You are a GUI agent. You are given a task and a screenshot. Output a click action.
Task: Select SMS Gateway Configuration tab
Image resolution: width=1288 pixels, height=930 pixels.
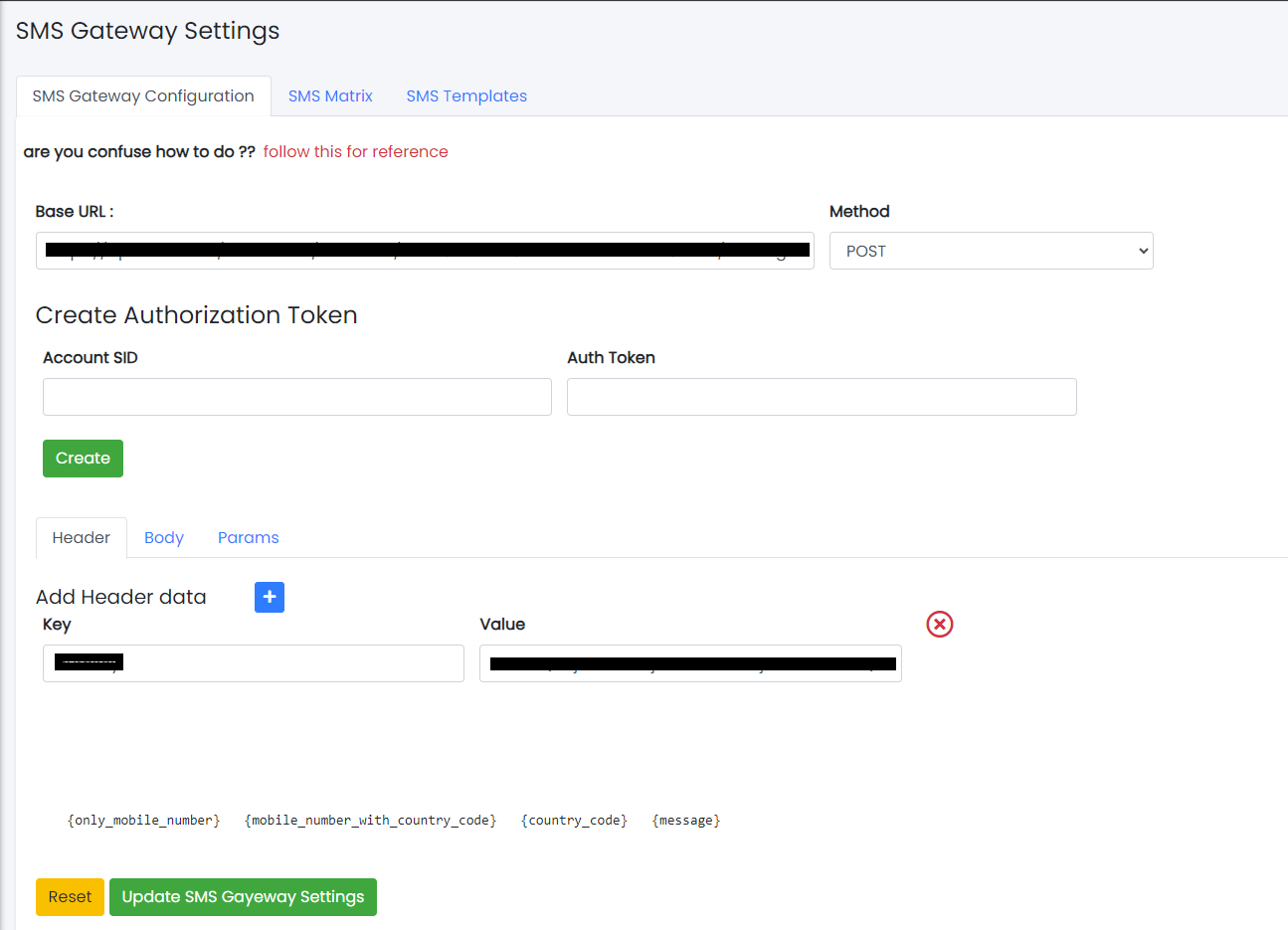coord(143,96)
